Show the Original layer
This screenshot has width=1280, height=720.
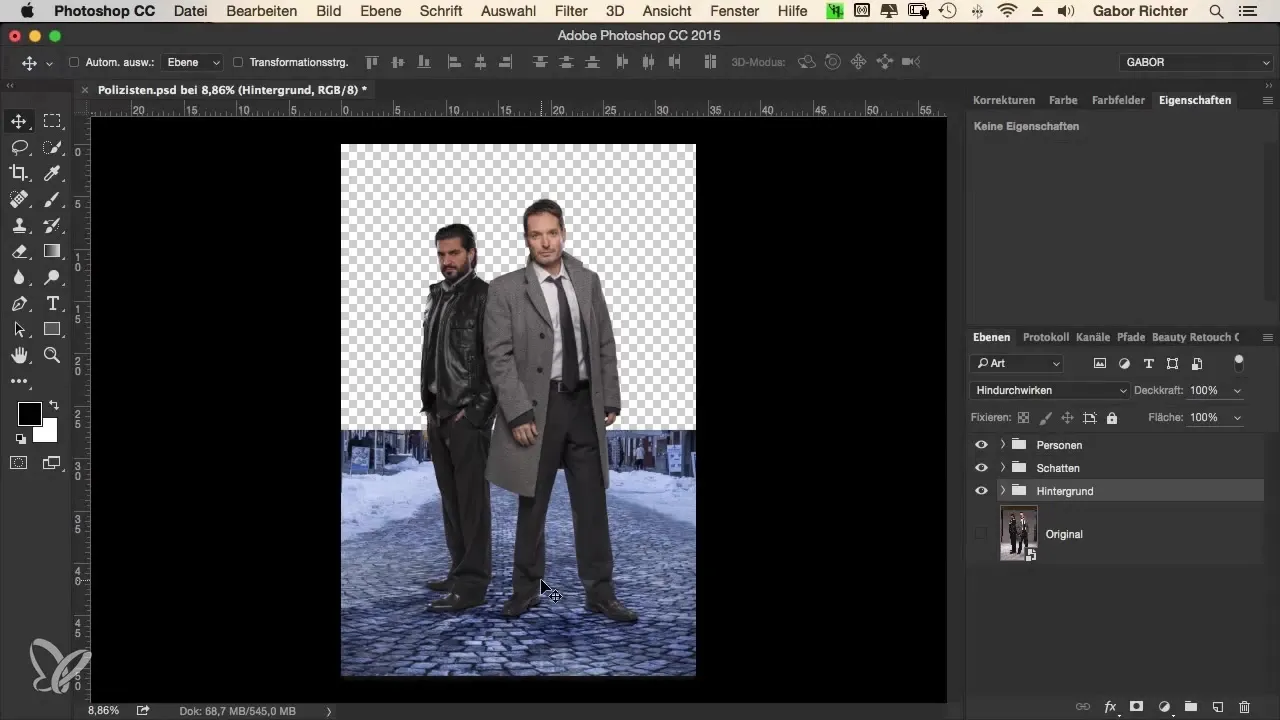(981, 534)
